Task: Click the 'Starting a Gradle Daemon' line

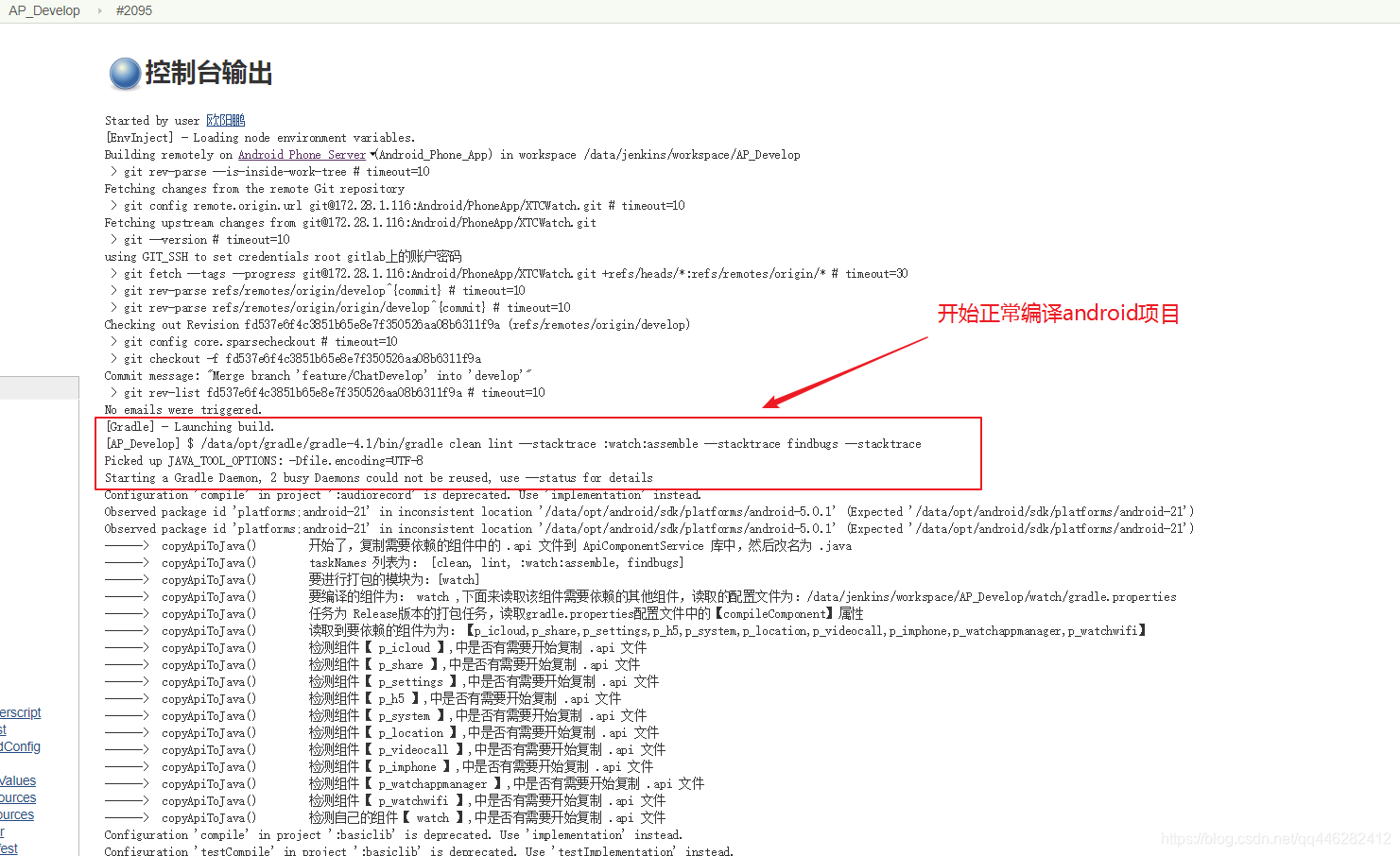Action: (x=379, y=478)
